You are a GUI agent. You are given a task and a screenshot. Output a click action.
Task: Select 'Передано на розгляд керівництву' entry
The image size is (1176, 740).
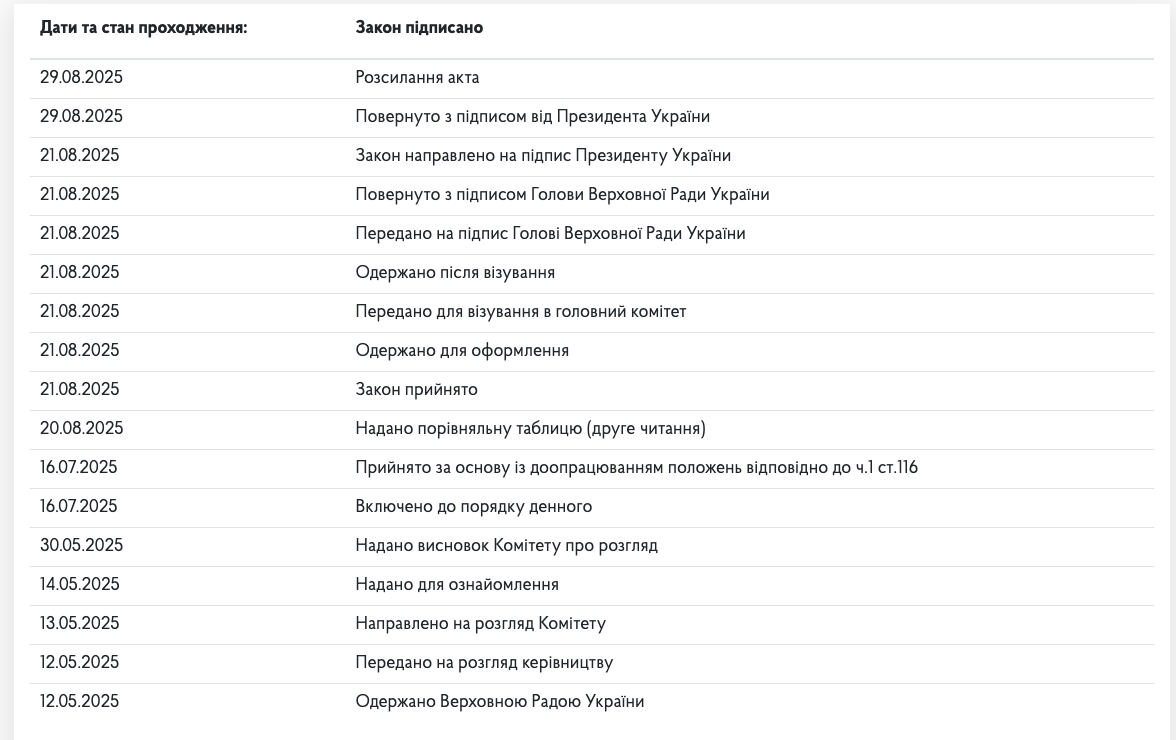(x=484, y=663)
